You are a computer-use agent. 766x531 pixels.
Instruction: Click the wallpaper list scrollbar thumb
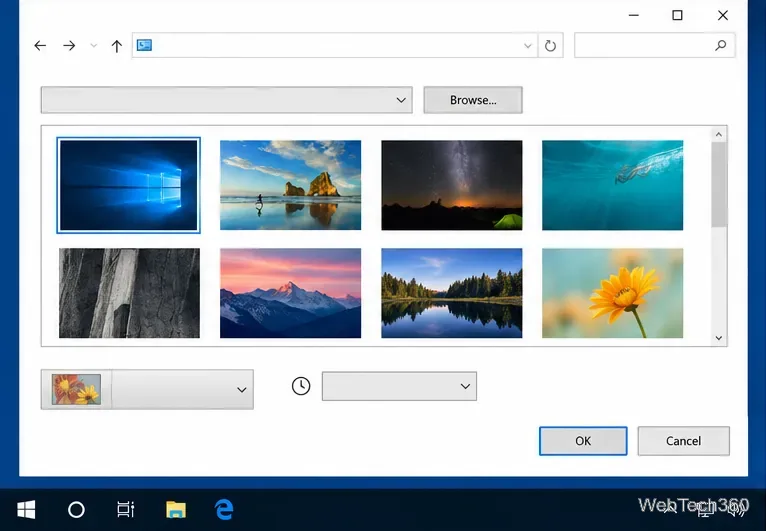(719, 184)
